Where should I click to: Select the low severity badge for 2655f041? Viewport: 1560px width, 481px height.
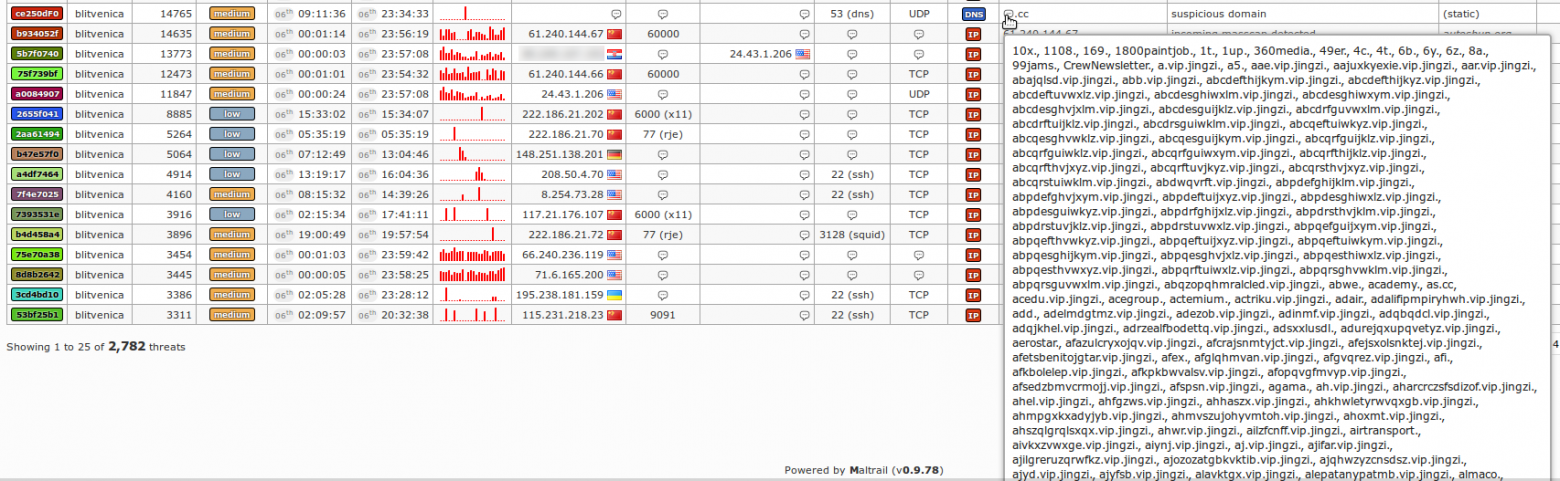231,114
